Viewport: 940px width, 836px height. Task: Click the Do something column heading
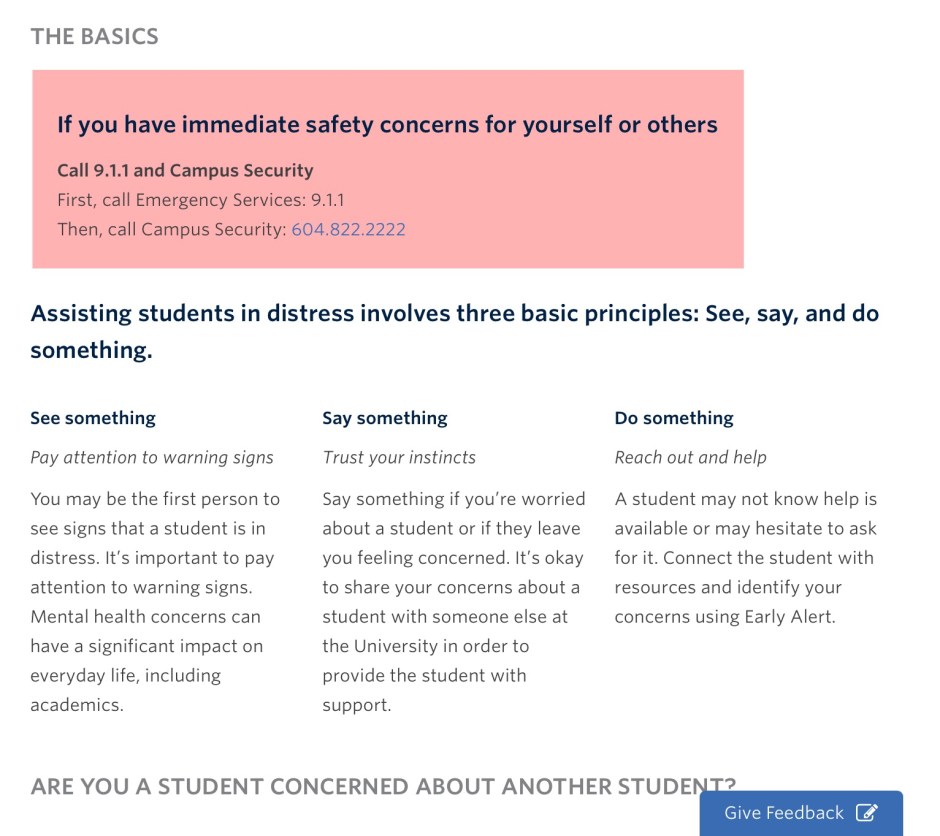pyautogui.click(x=674, y=418)
